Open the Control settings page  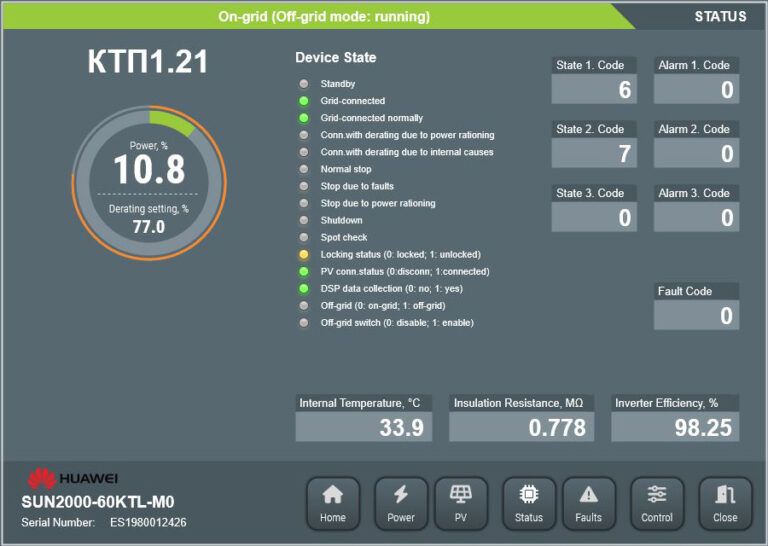coord(657,503)
